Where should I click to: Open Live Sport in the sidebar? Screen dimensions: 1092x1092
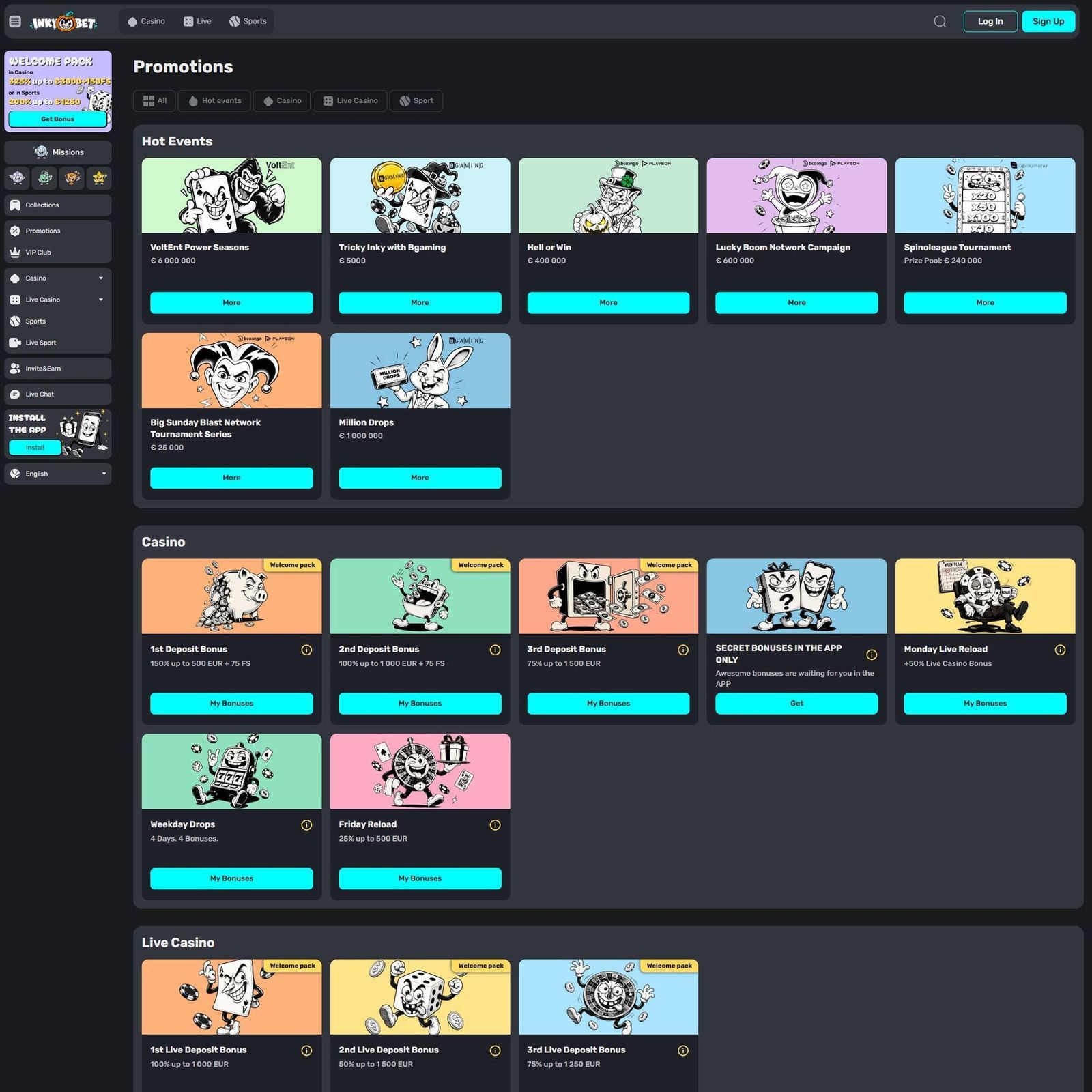point(58,343)
